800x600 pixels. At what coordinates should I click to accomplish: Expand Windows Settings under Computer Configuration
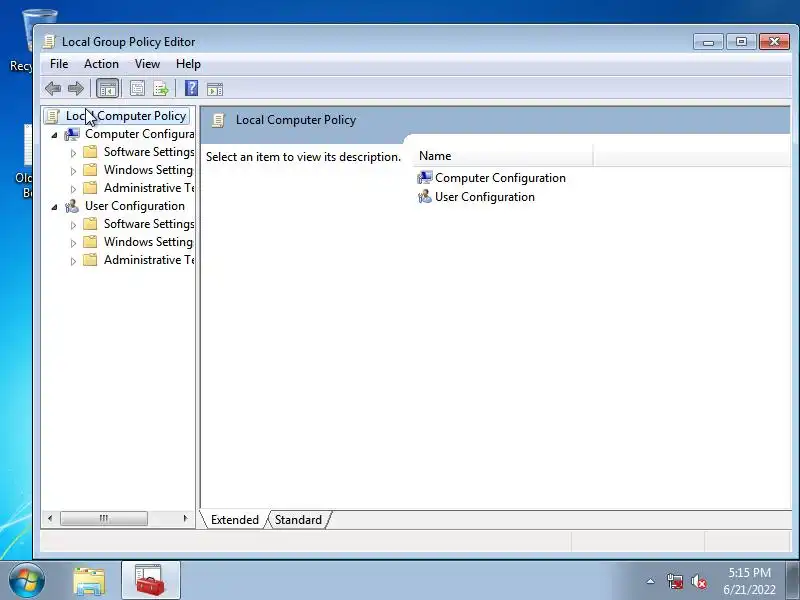(73, 171)
